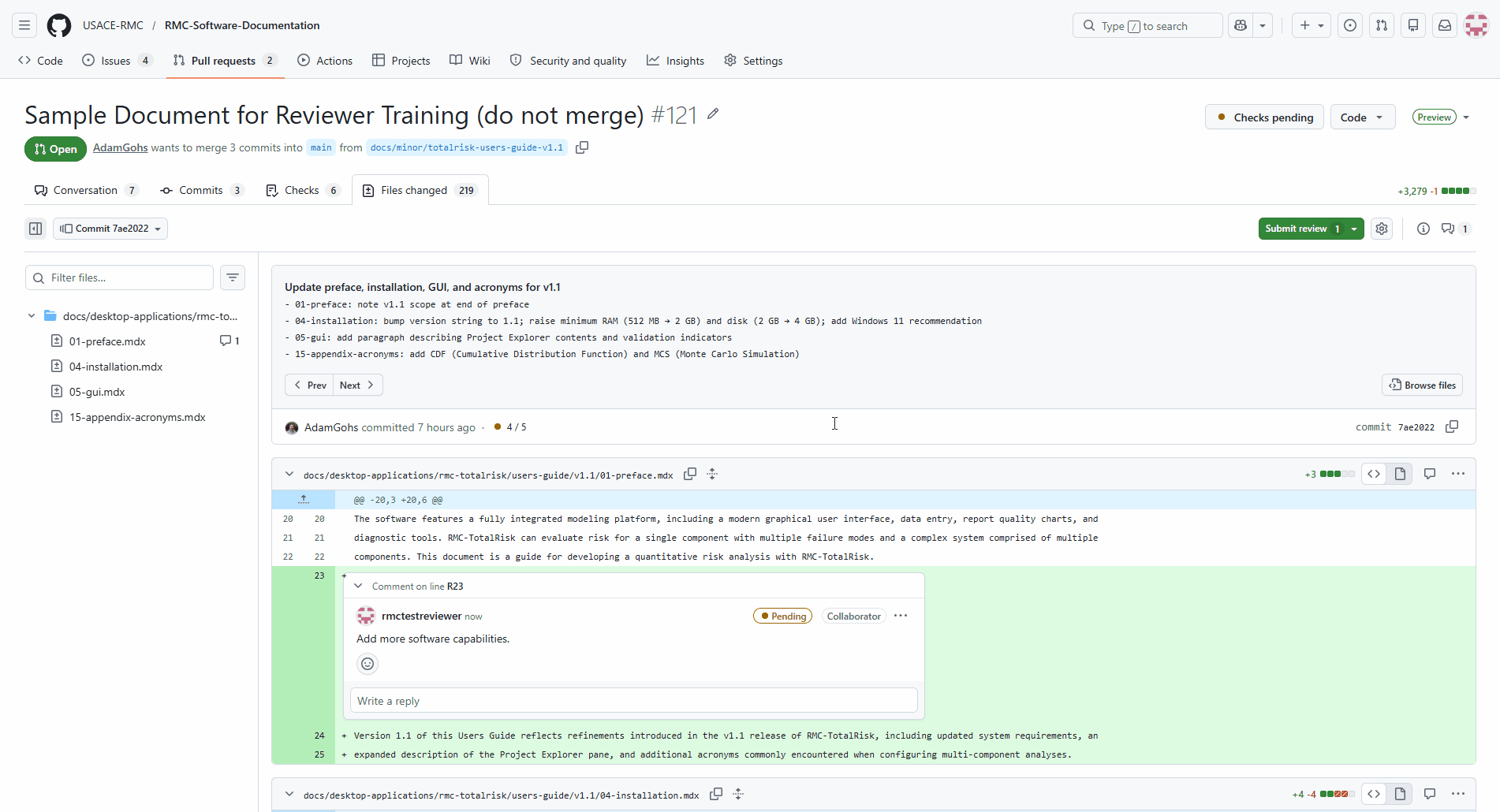Collapse the 04-installation.mdx diff
The height and width of the screenshot is (812, 1500).
tap(289, 794)
